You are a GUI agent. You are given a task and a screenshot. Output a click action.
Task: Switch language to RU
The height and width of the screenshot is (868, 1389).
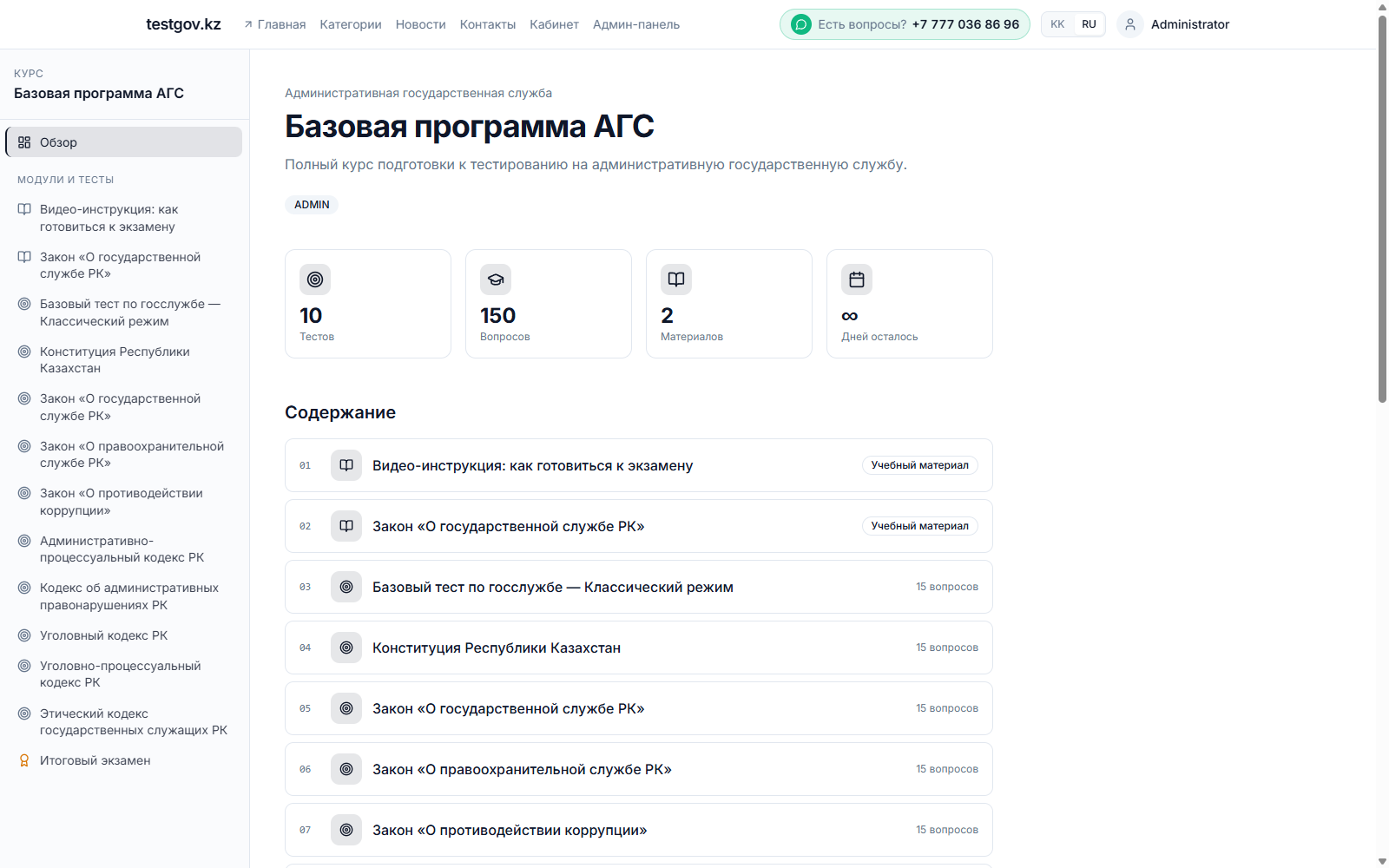(1089, 24)
